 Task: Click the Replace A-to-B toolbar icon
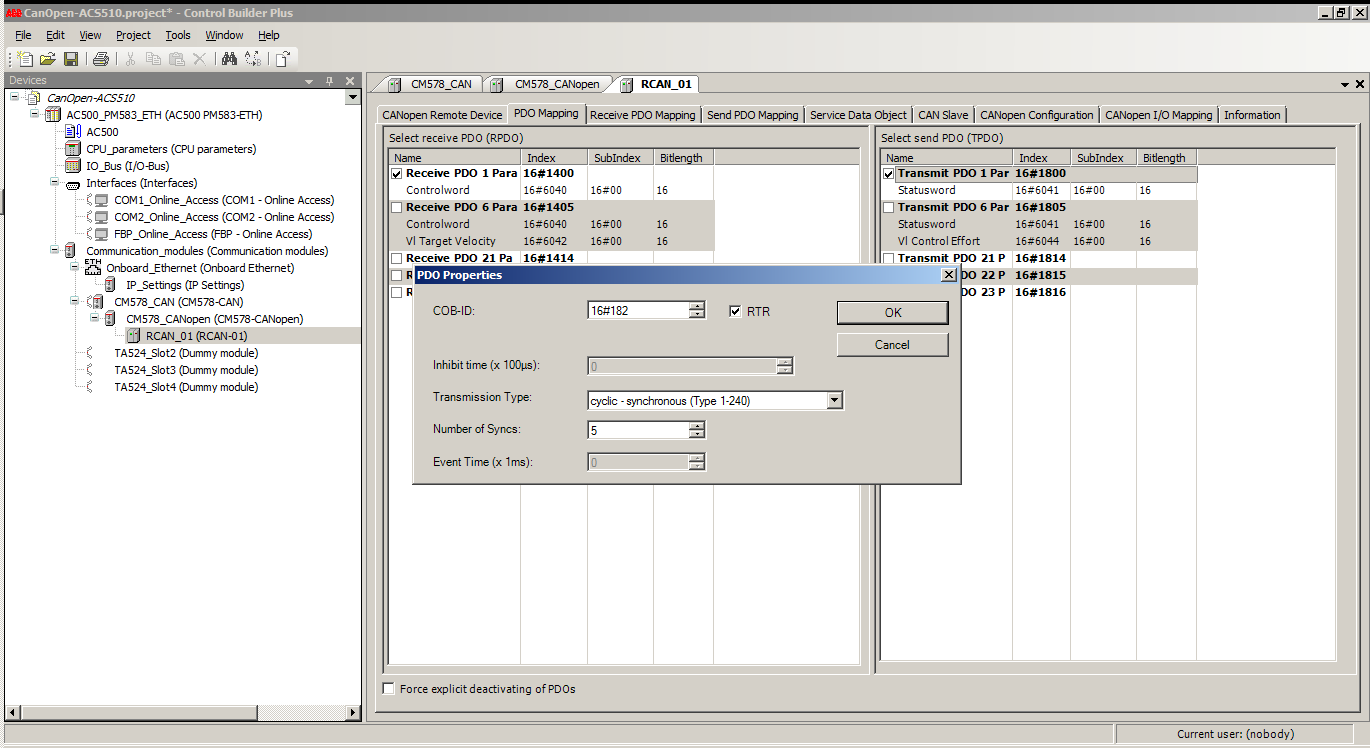pos(253,59)
